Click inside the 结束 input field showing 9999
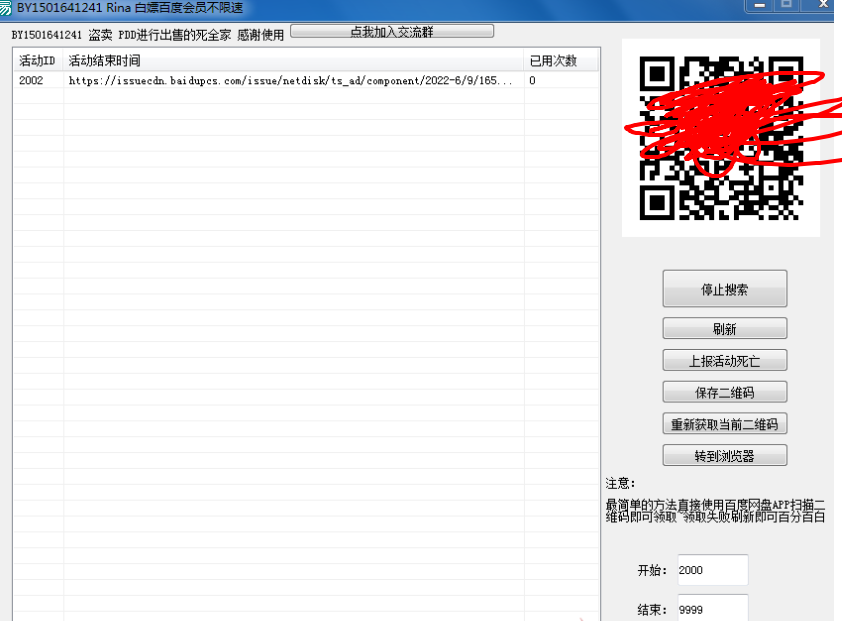842x621 pixels. tap(712, 607)
